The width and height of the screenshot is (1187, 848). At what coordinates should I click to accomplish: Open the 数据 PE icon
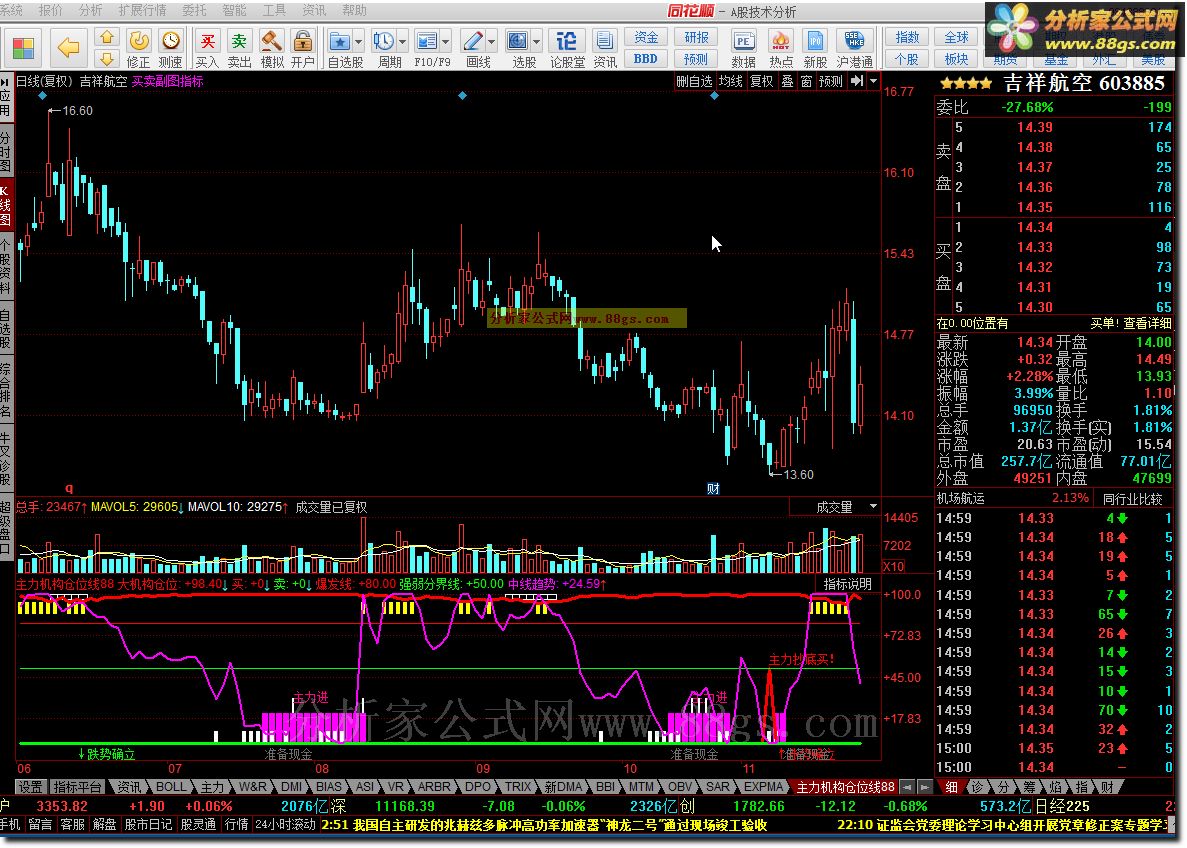[x=743, y=48]
